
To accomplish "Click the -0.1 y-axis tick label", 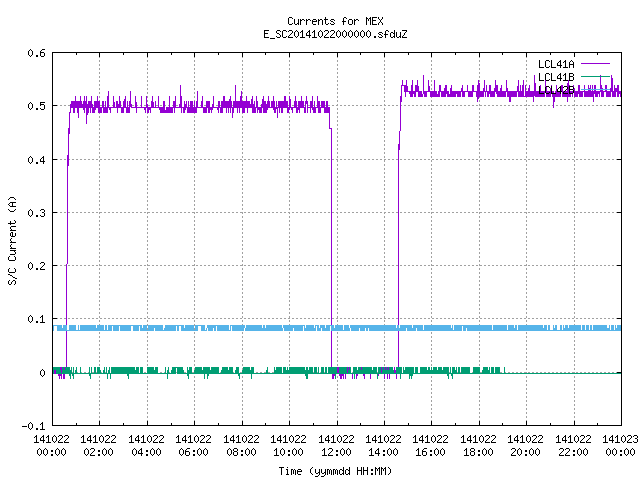I will pyautogui.click(x=33, y=426).
